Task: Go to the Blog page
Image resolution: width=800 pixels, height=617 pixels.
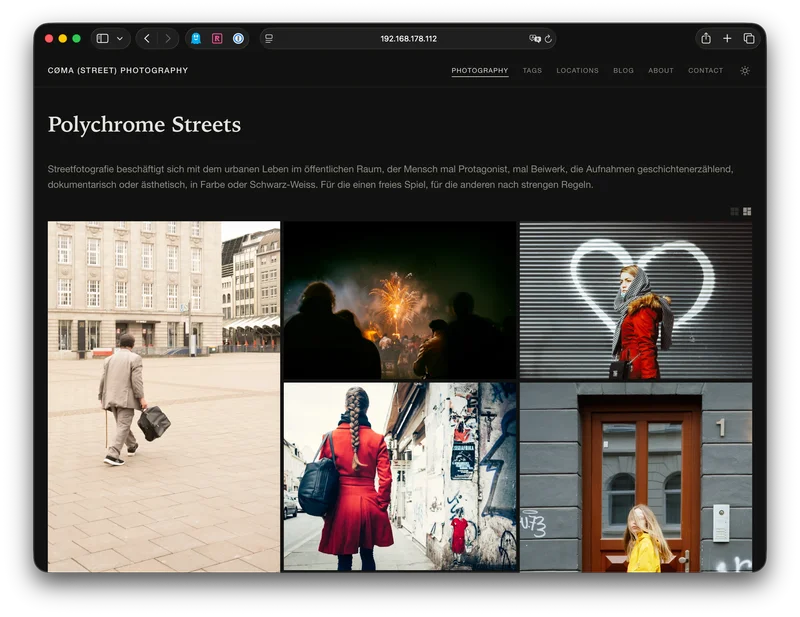Action: pos(623,71)
